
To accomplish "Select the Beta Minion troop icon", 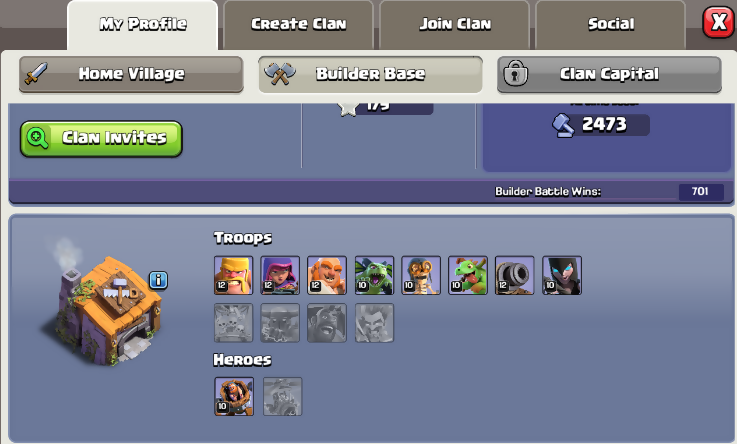I will coord(374,275).
